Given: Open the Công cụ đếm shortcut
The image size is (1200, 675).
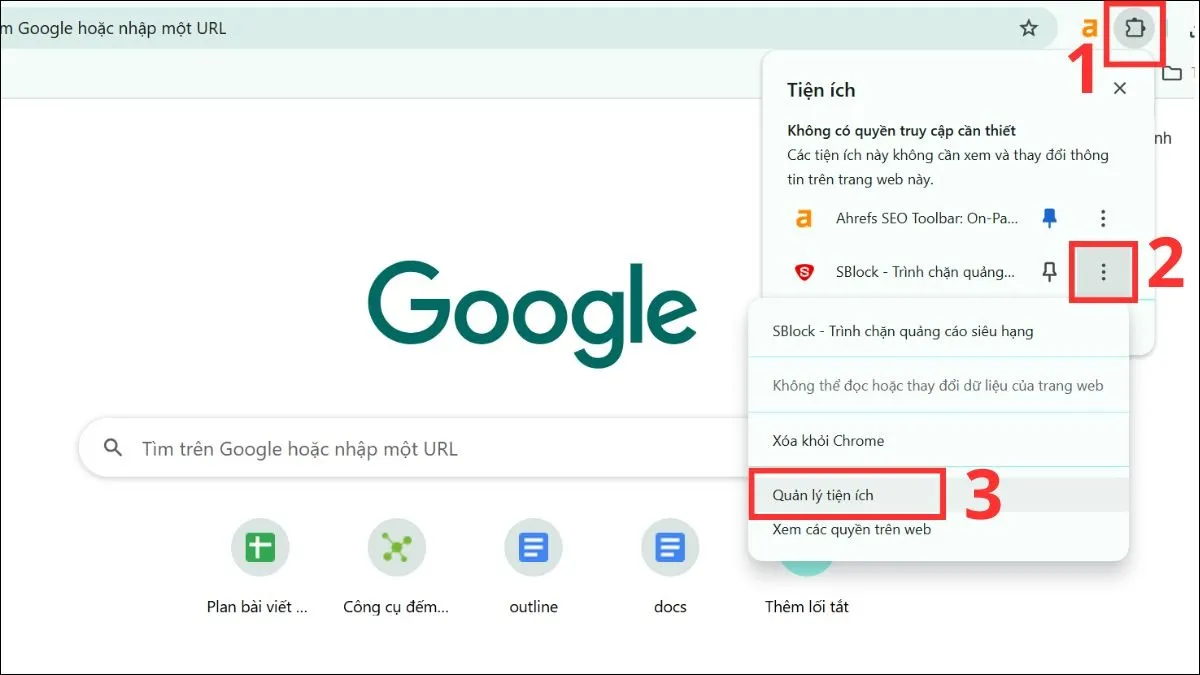Looking at the screenshot, I should [x=396, y=548].
